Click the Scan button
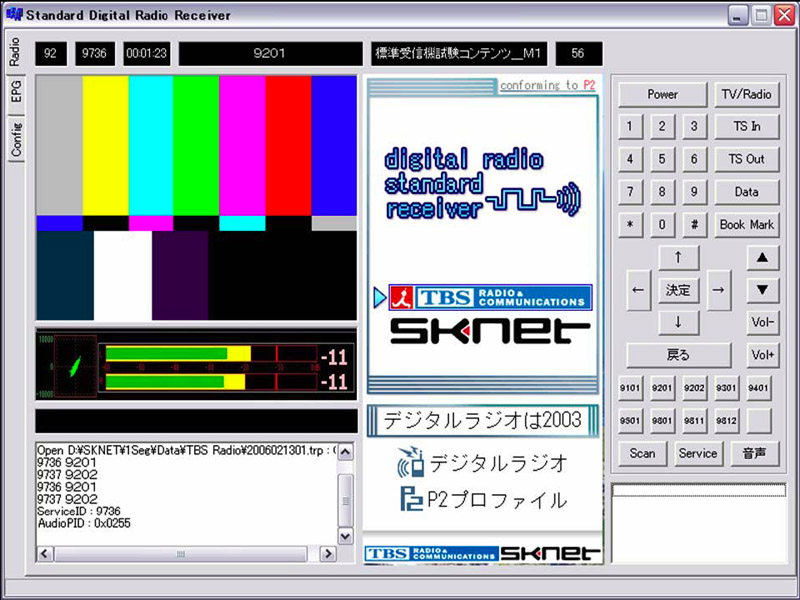The image size is (800, 600). tap(642, 453)
